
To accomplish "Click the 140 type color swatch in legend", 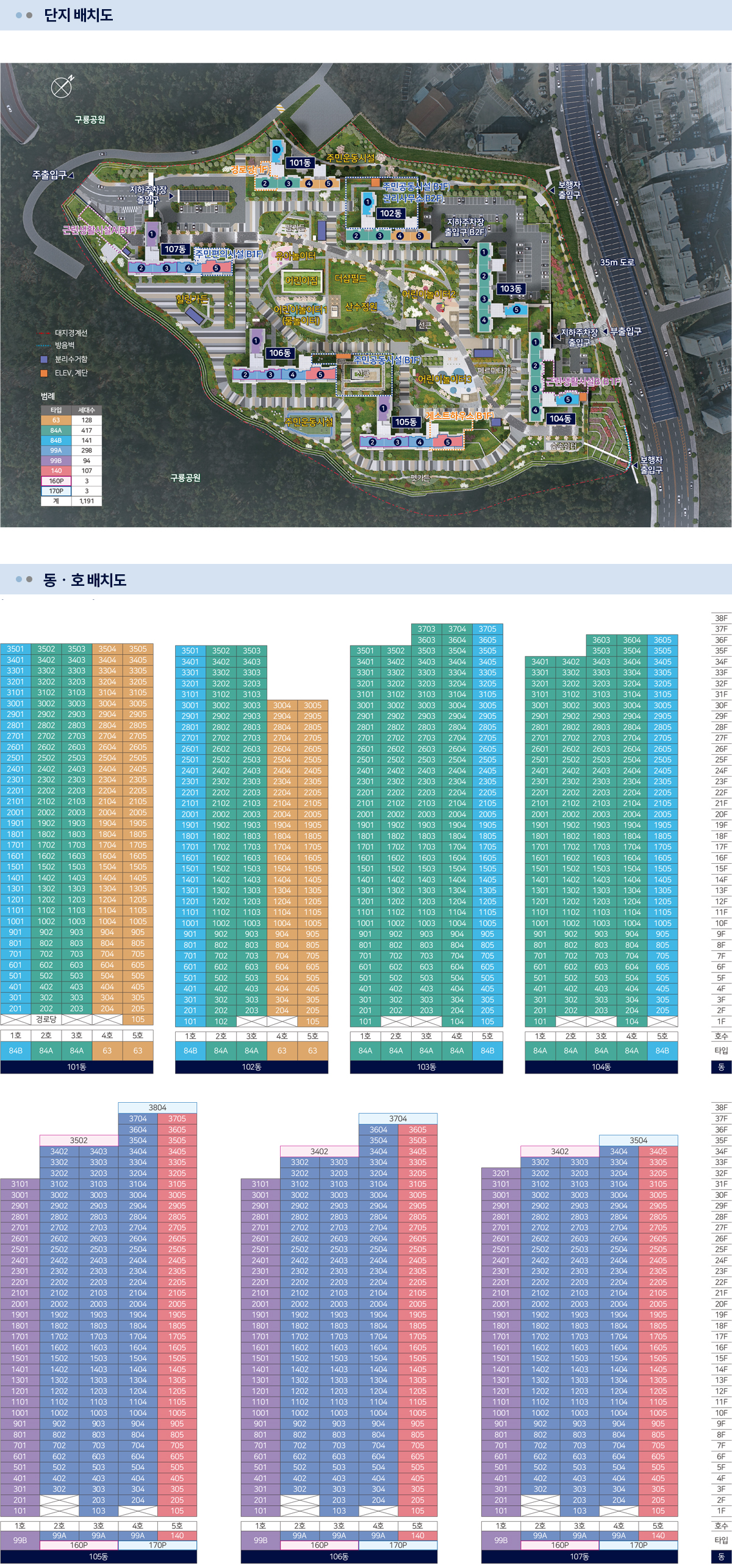I will 56,471.
